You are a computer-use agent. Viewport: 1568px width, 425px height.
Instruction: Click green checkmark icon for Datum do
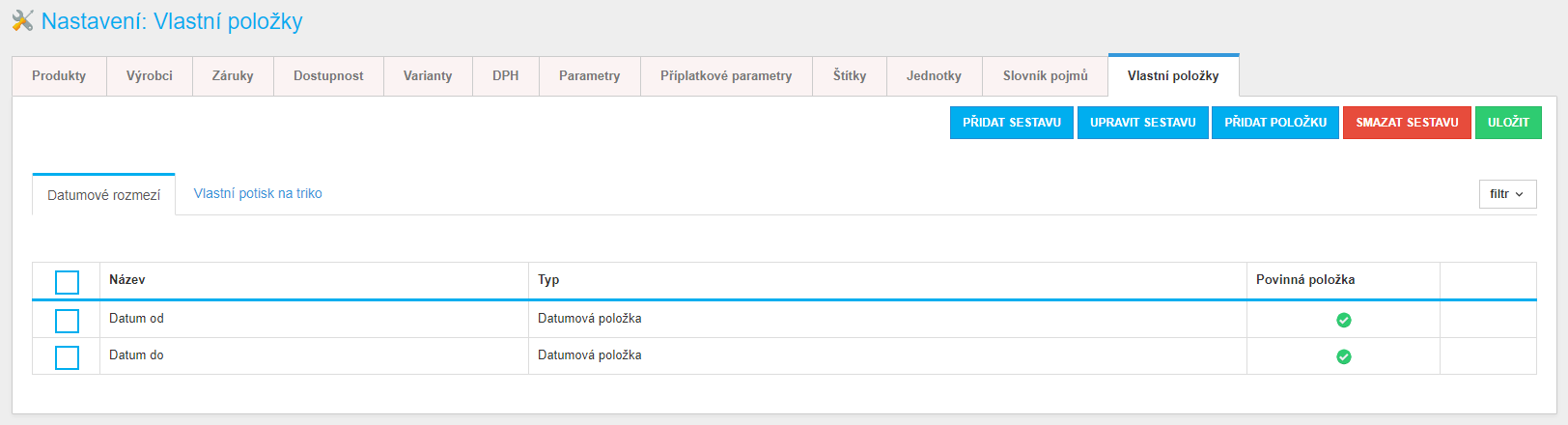pos(1343,356)
